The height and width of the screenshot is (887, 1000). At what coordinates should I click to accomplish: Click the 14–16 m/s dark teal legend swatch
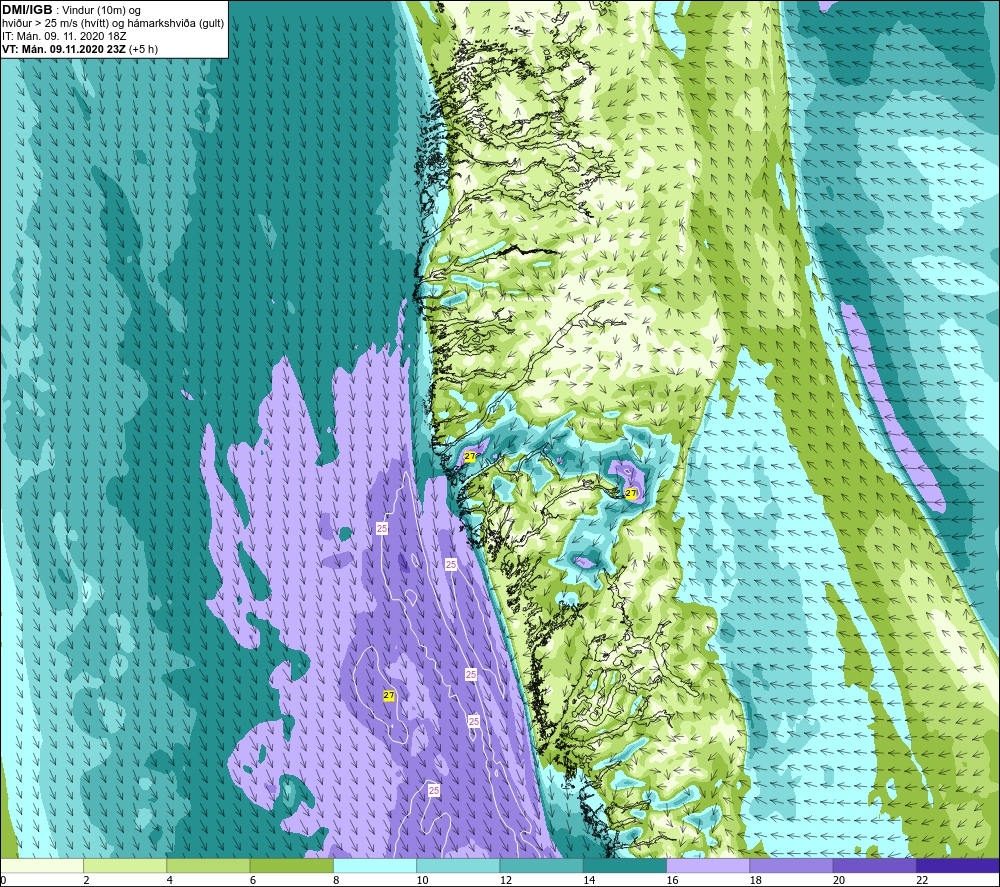pyautogui.click(x=624, y=865)
